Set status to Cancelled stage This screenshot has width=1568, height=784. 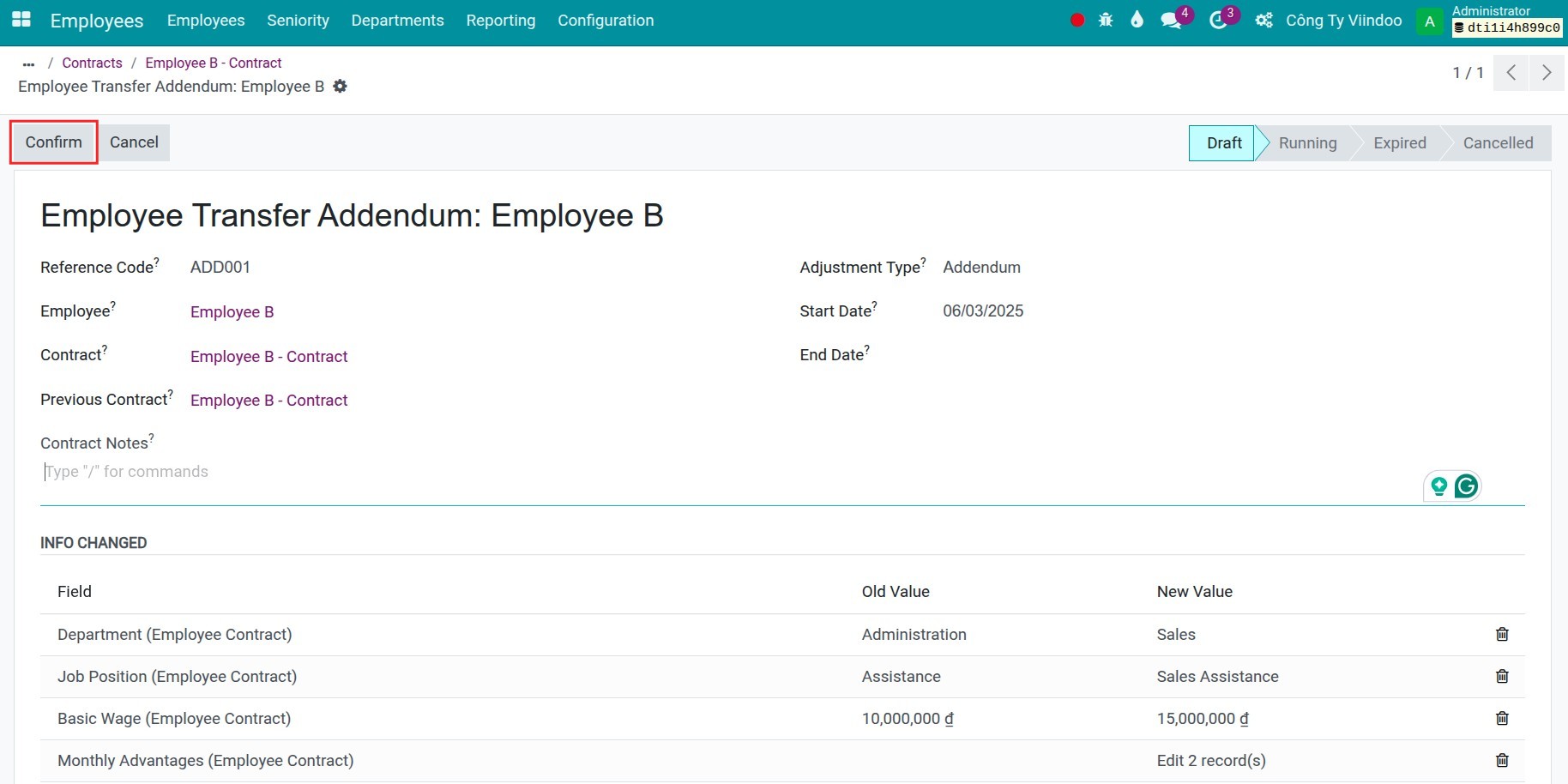[x=1498, y=143]
